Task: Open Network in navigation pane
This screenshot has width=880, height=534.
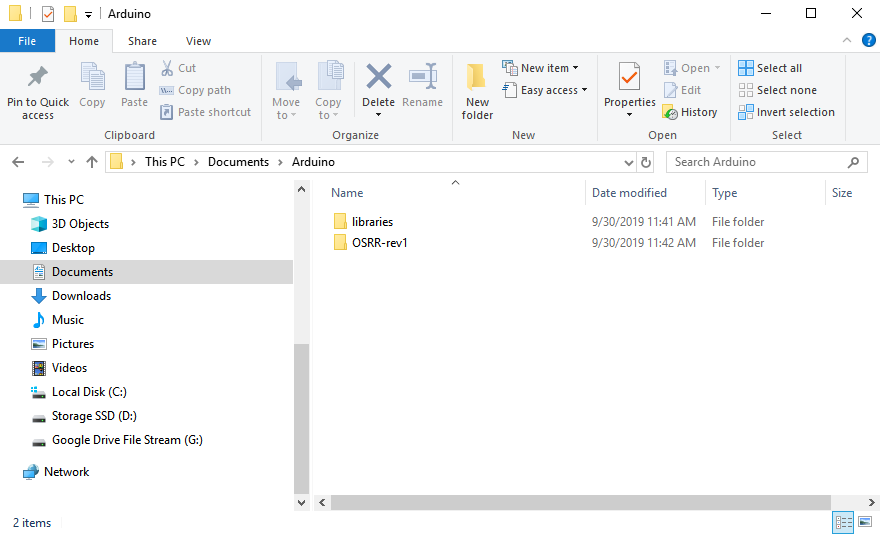Action: [56, 472]
